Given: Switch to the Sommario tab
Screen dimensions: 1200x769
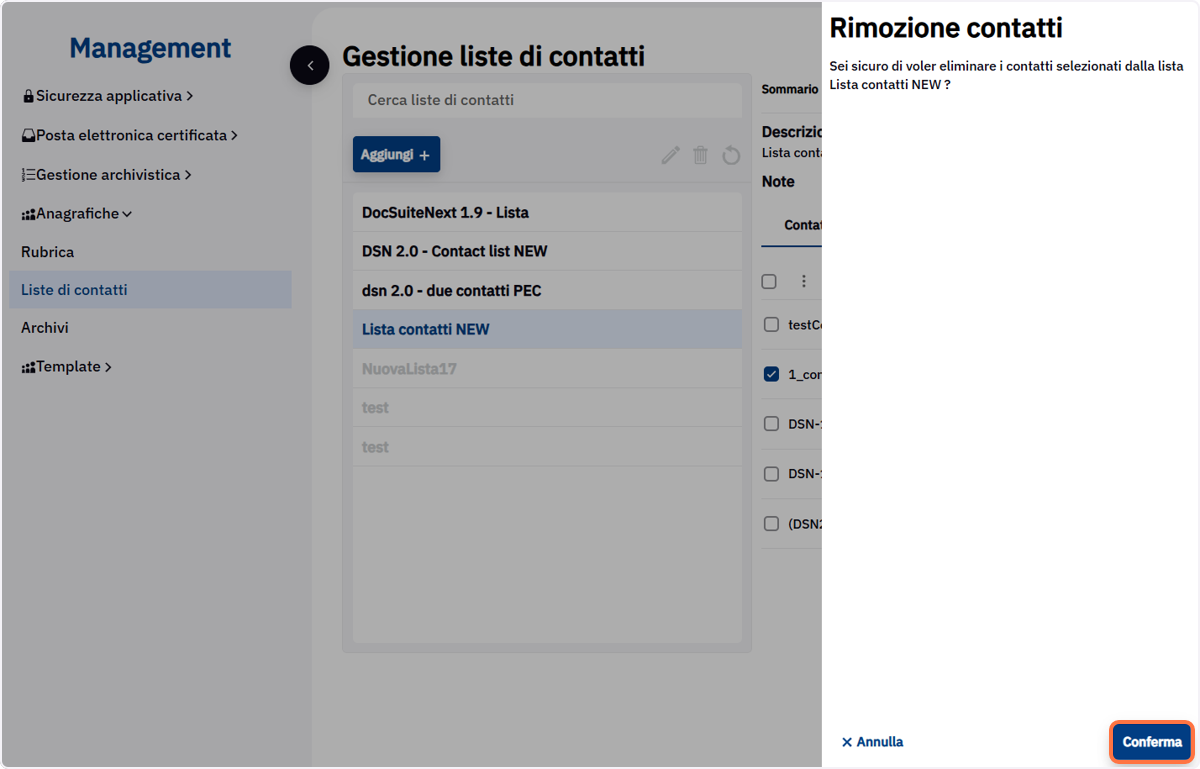Looking at the screenshot, I should tap(790, 89).
